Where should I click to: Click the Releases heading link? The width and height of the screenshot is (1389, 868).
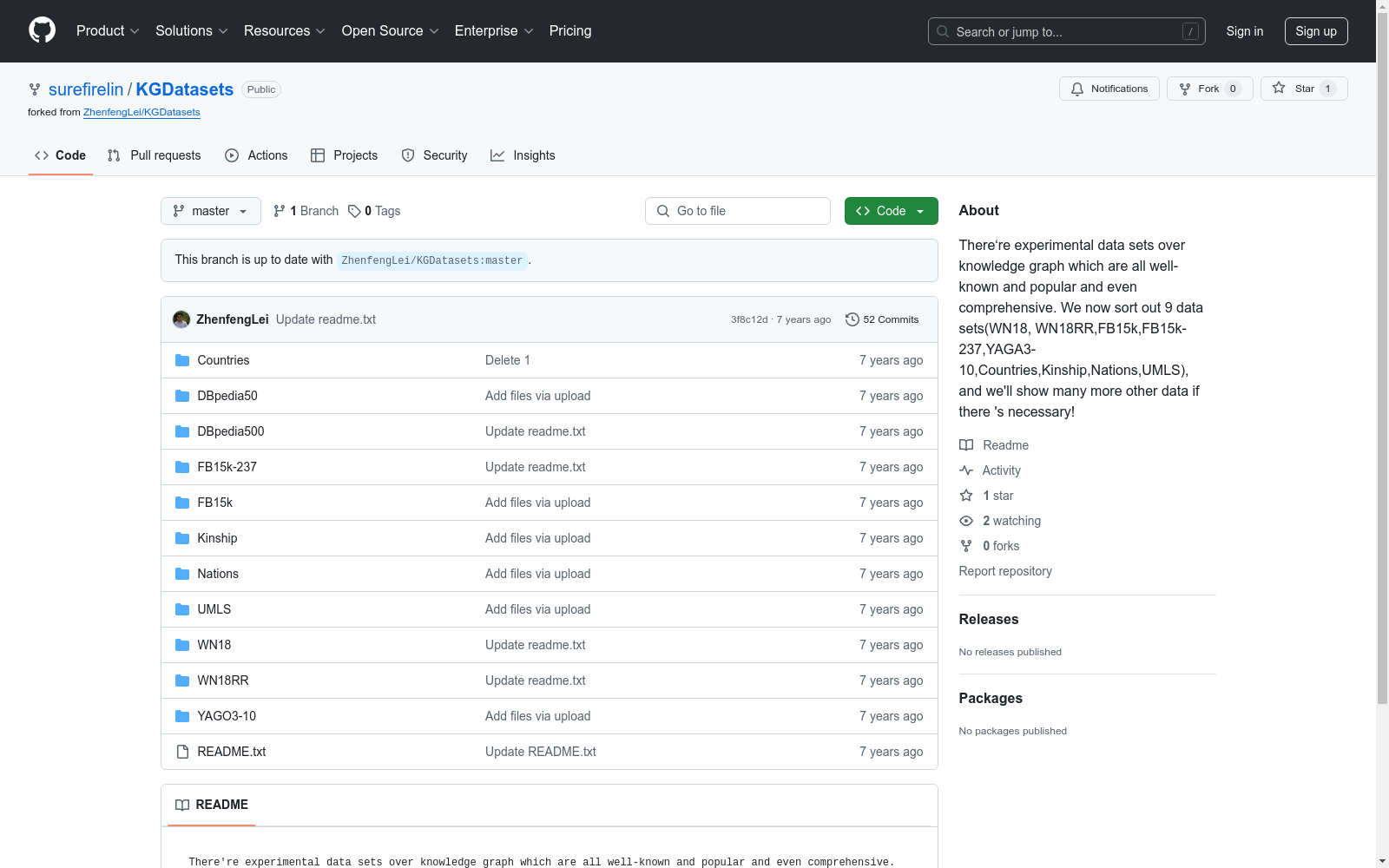989,619
